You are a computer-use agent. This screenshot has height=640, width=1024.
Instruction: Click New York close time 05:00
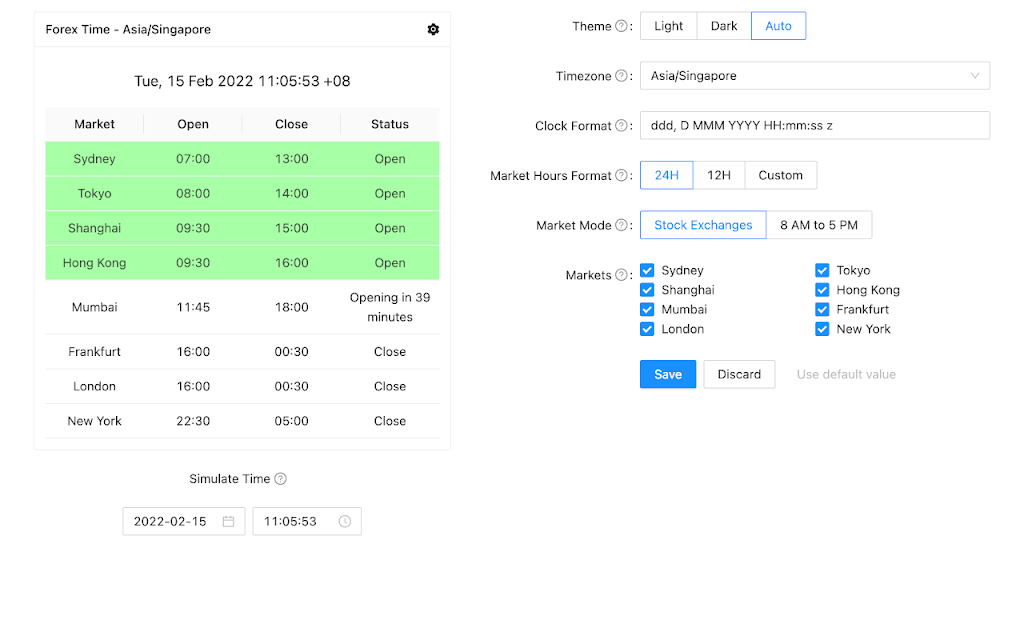click(291, 421)
